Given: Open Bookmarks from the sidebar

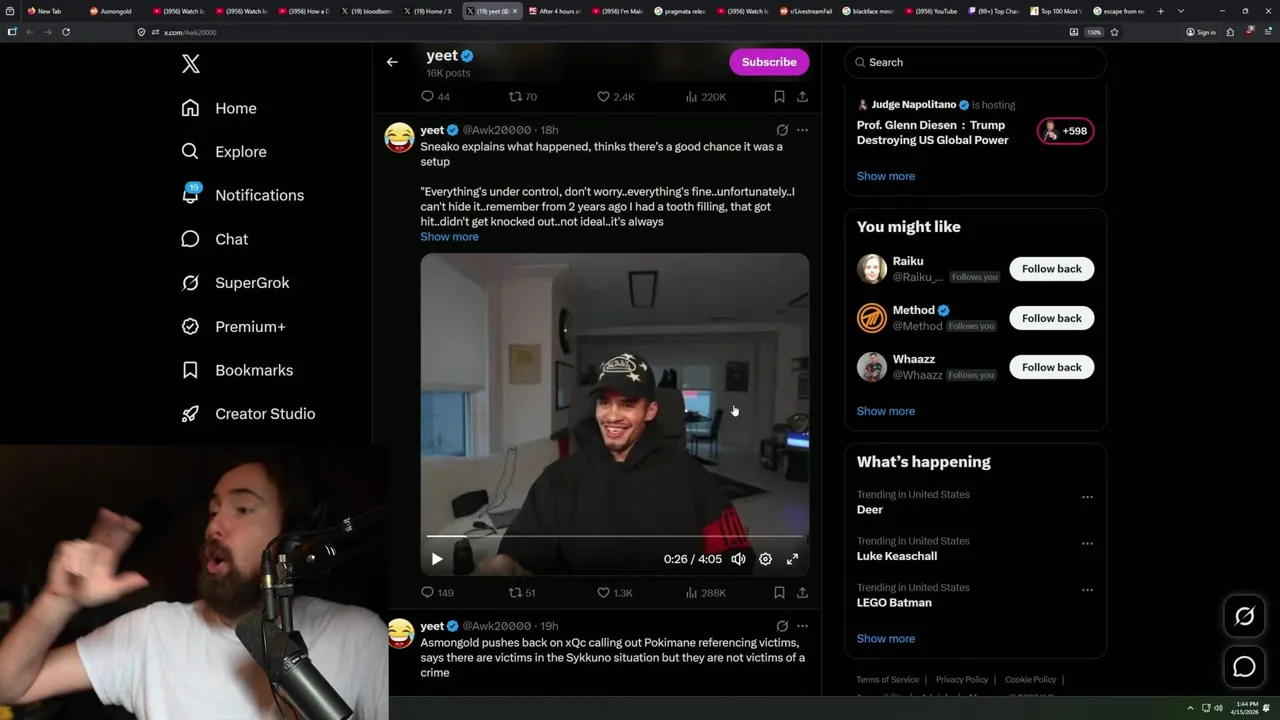Looking at the screenshot, I should [x=237, y=370].
